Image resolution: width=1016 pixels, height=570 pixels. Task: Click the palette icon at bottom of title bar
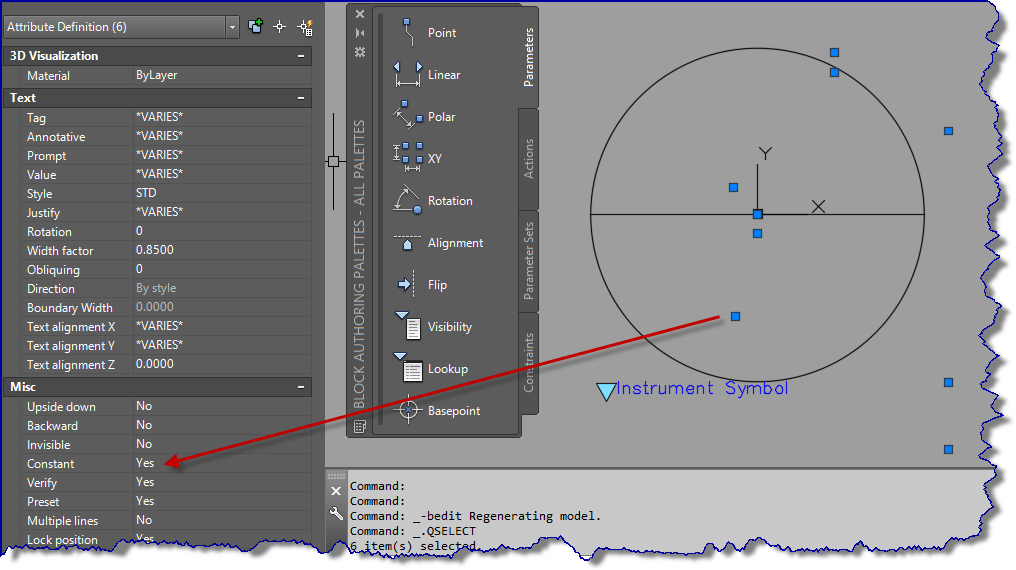click(360, 426)
